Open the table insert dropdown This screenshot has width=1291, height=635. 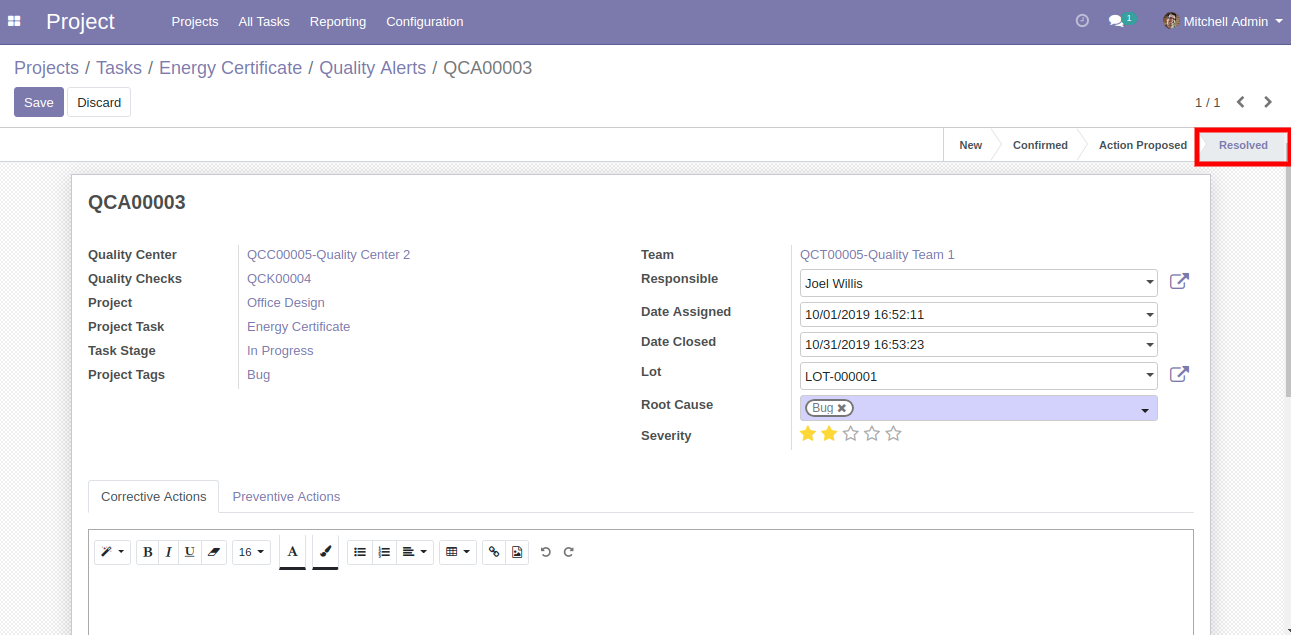pos(457,552)
